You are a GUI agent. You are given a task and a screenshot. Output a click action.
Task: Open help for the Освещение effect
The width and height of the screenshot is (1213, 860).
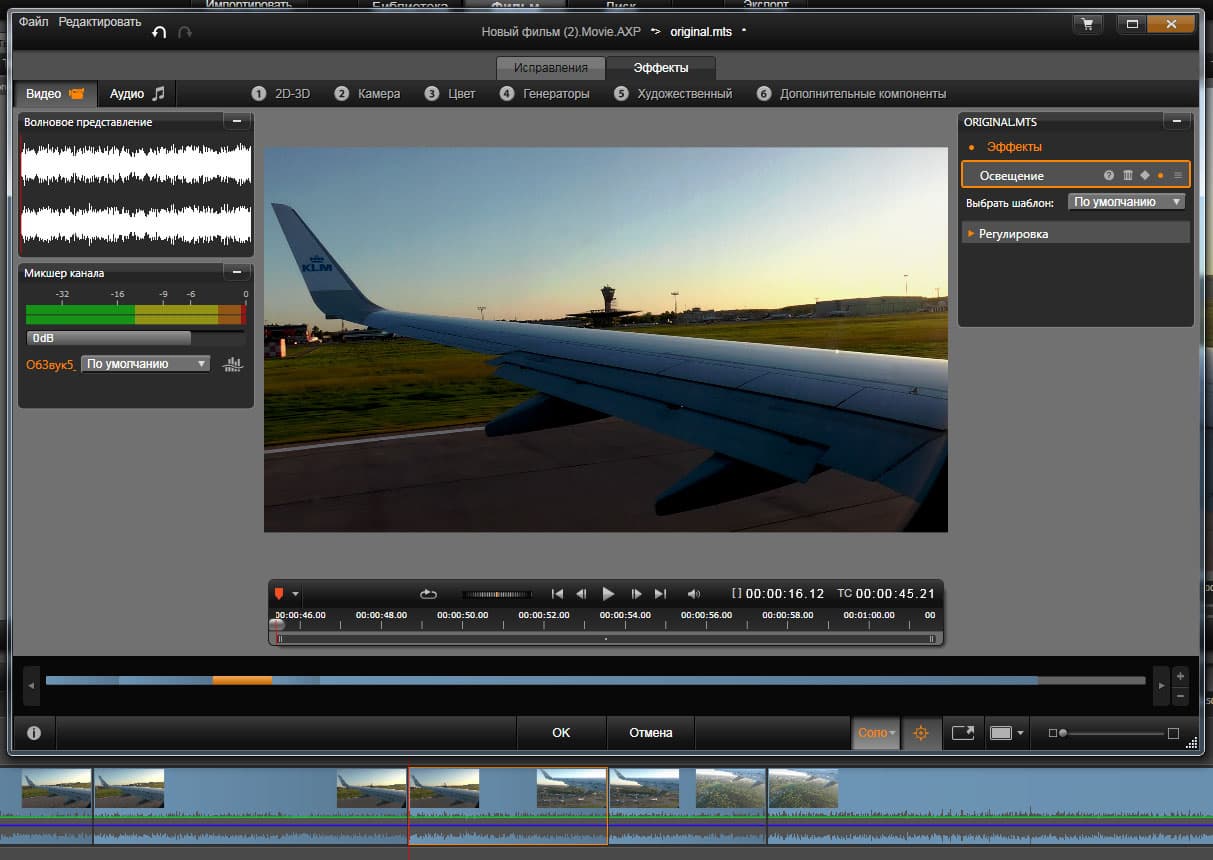[x=1109, y=175]
